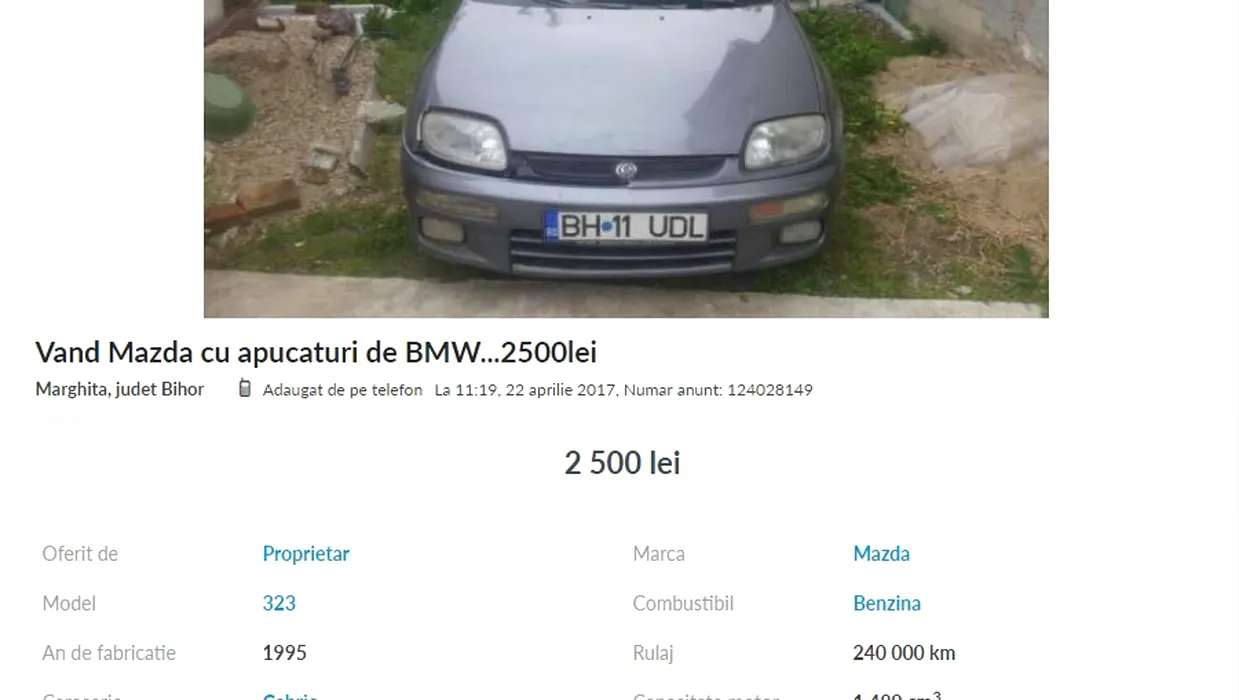Follow the Mazda brand link
Image resolution: width=1239 pixels, height=700 pixels.
[881, 553]
